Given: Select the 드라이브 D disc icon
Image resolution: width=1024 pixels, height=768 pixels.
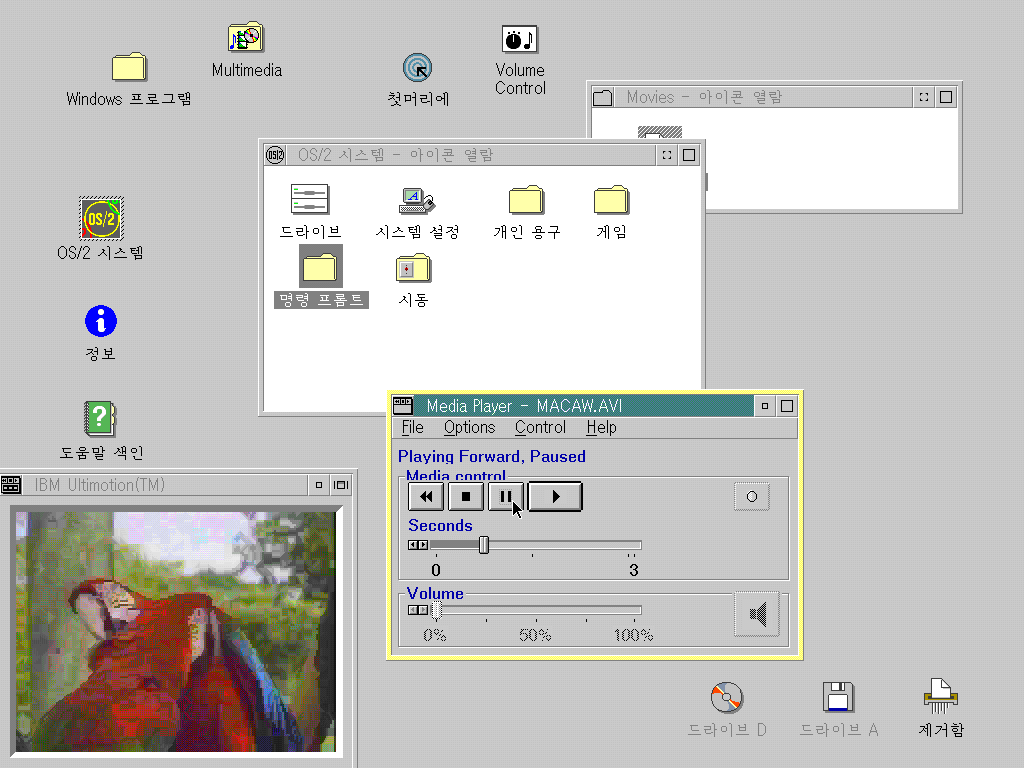Looking at the screenshot, I should tap(727, 697).
